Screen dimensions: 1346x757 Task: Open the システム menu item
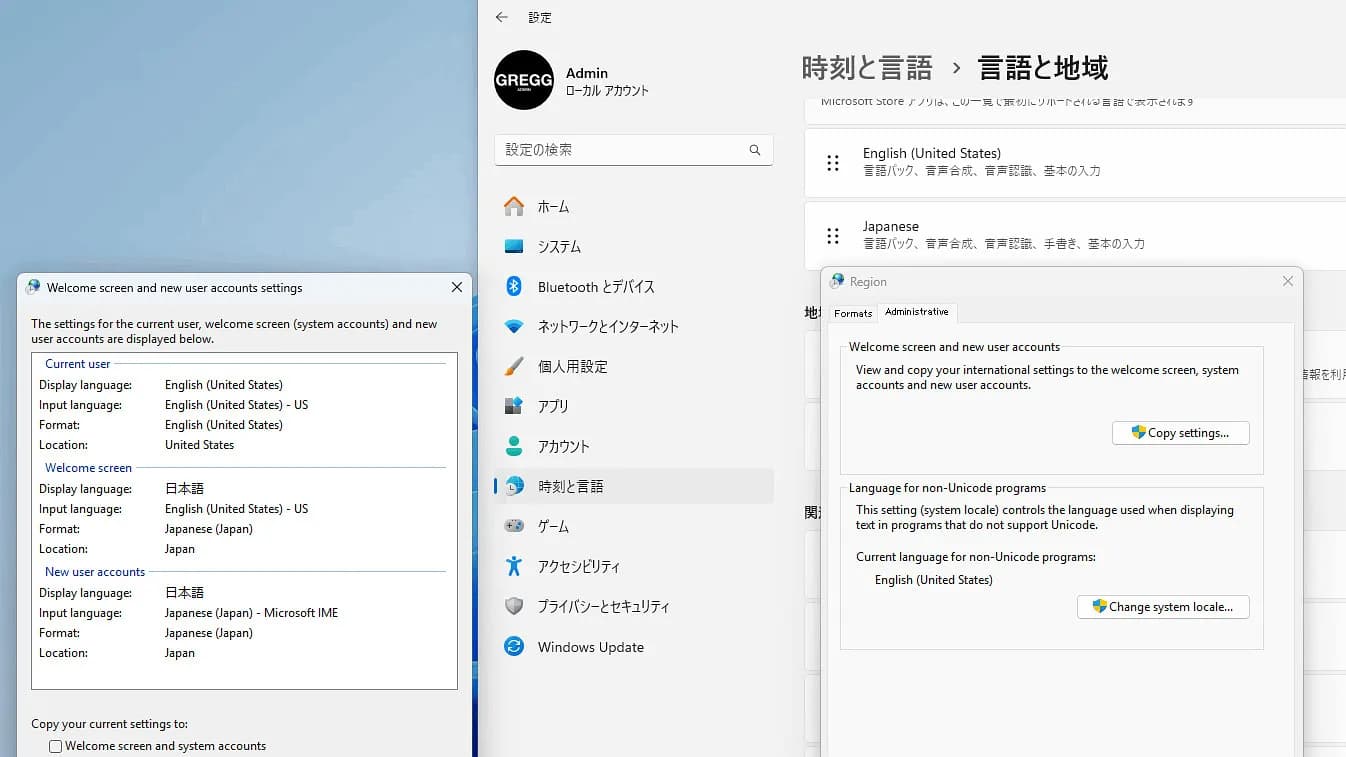pos(634,246)
